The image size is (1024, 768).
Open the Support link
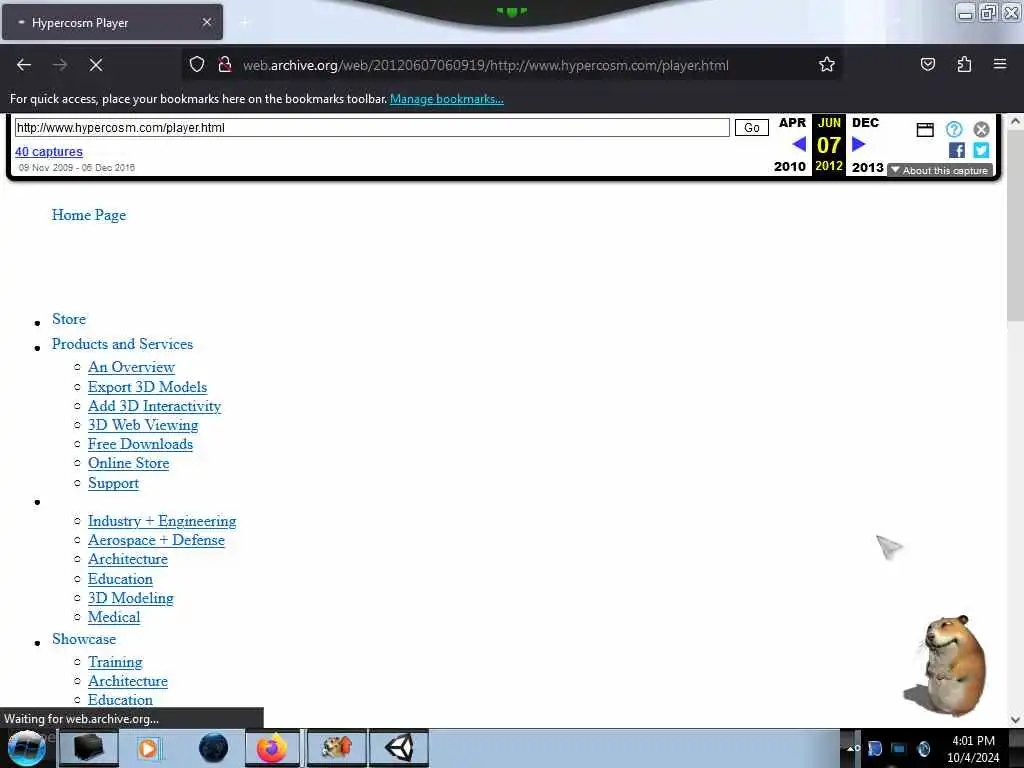[114, 483]
